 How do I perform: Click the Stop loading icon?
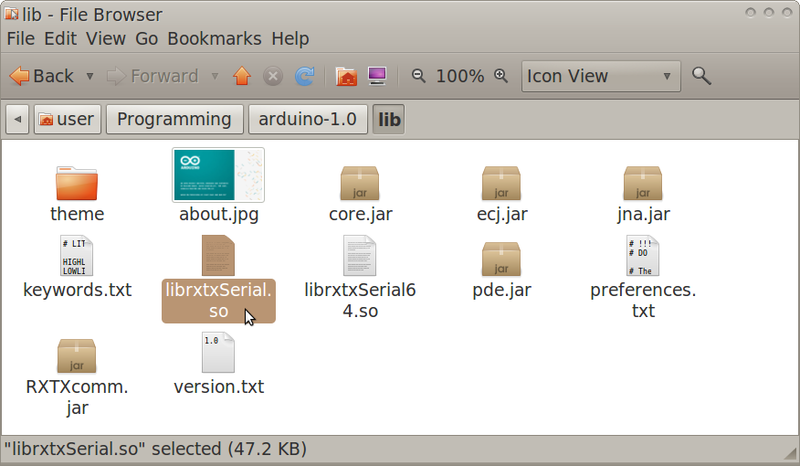(x=273, y=77)
